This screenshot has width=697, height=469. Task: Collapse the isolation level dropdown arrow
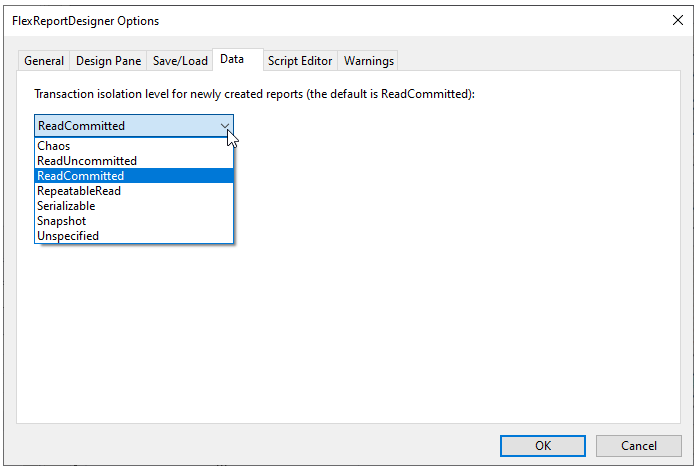[x=224, y=126]
